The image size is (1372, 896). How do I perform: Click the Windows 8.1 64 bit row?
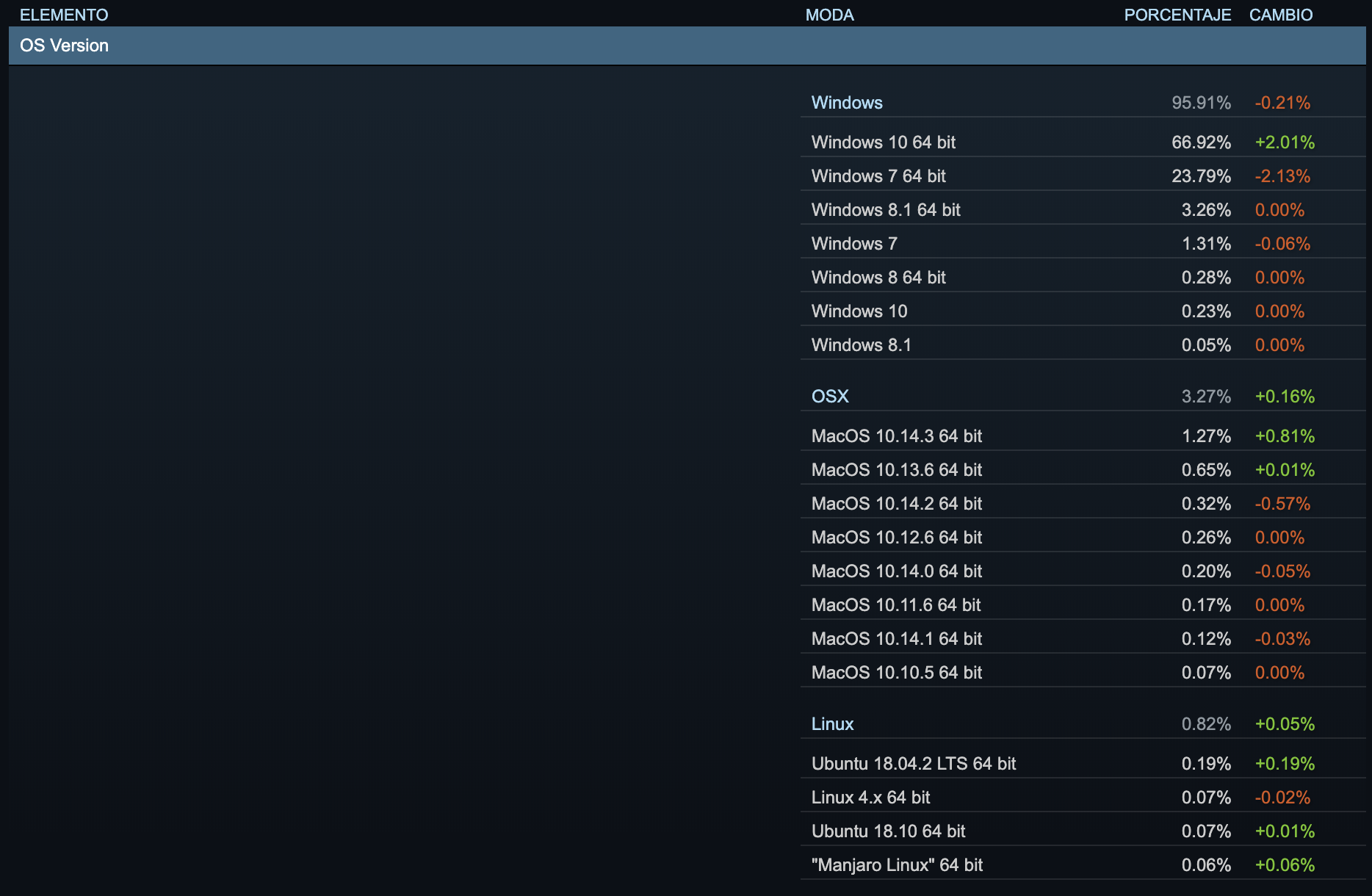pos(1083,210)
